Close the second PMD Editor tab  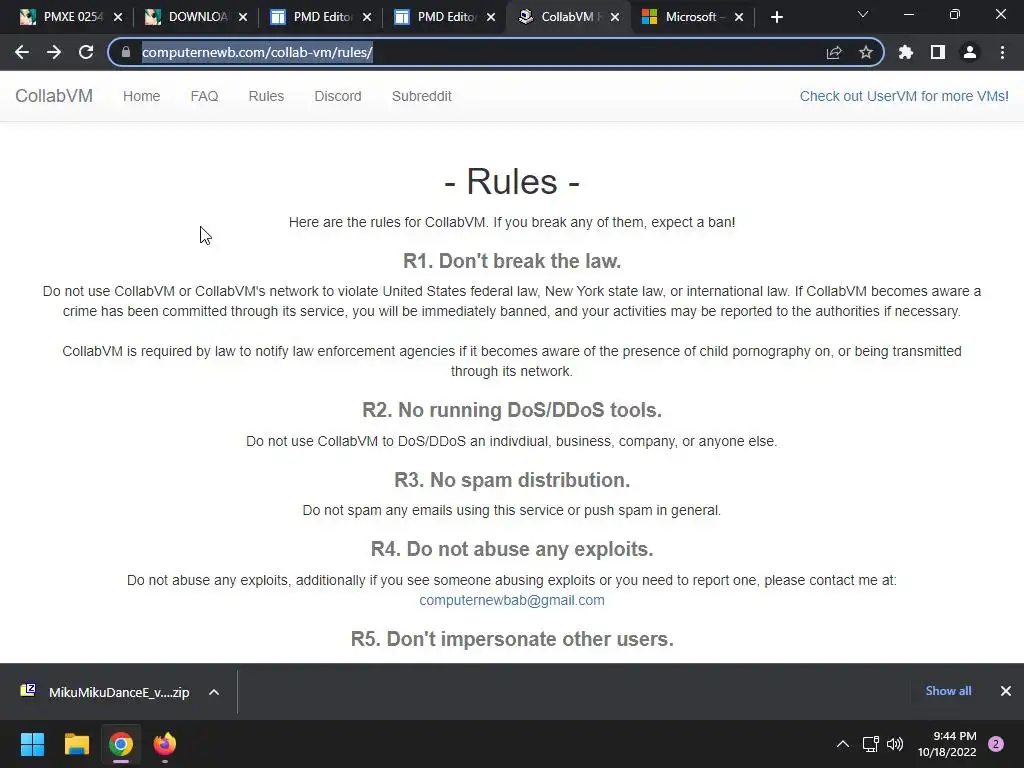click(x=491, y=17)
